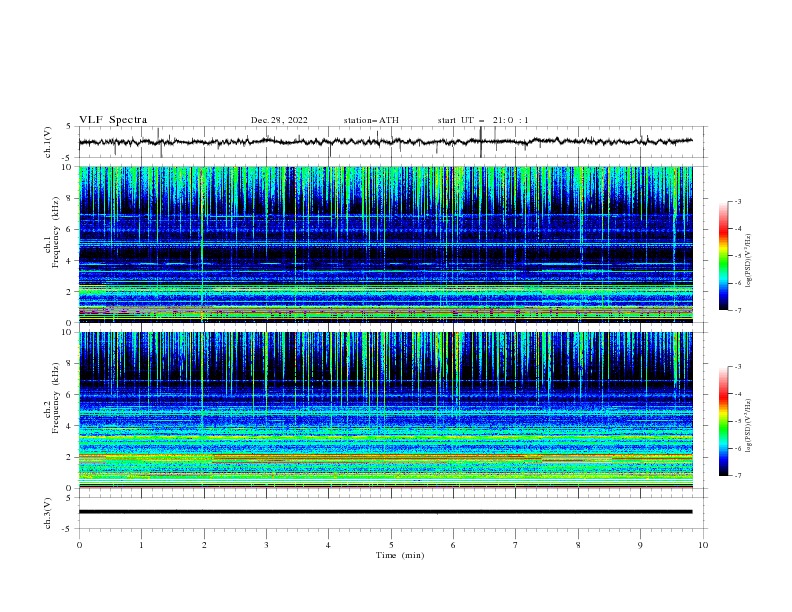Click the '-3' tick on the upper color bar
This screenshot has height=612, width=792.
coord(737,201)
